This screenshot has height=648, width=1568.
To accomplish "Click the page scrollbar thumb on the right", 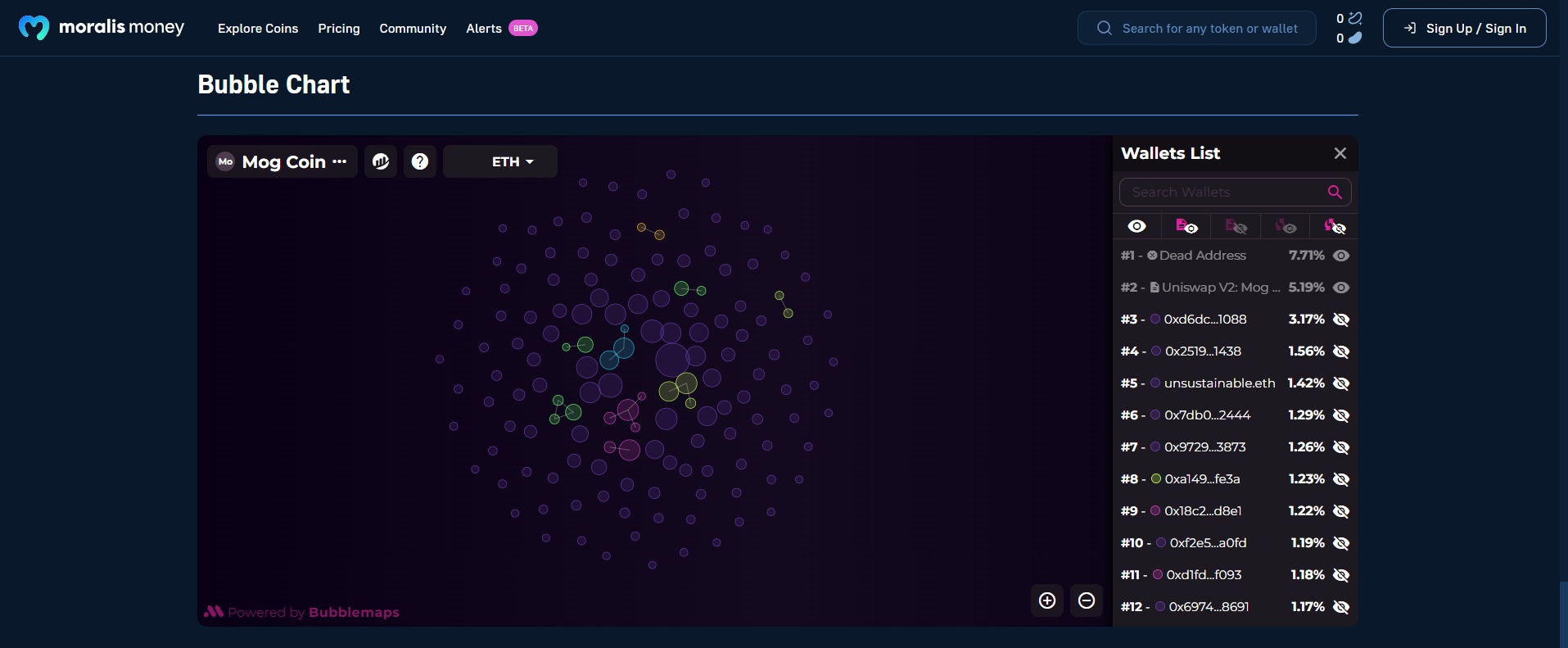I will [1564, 614].
